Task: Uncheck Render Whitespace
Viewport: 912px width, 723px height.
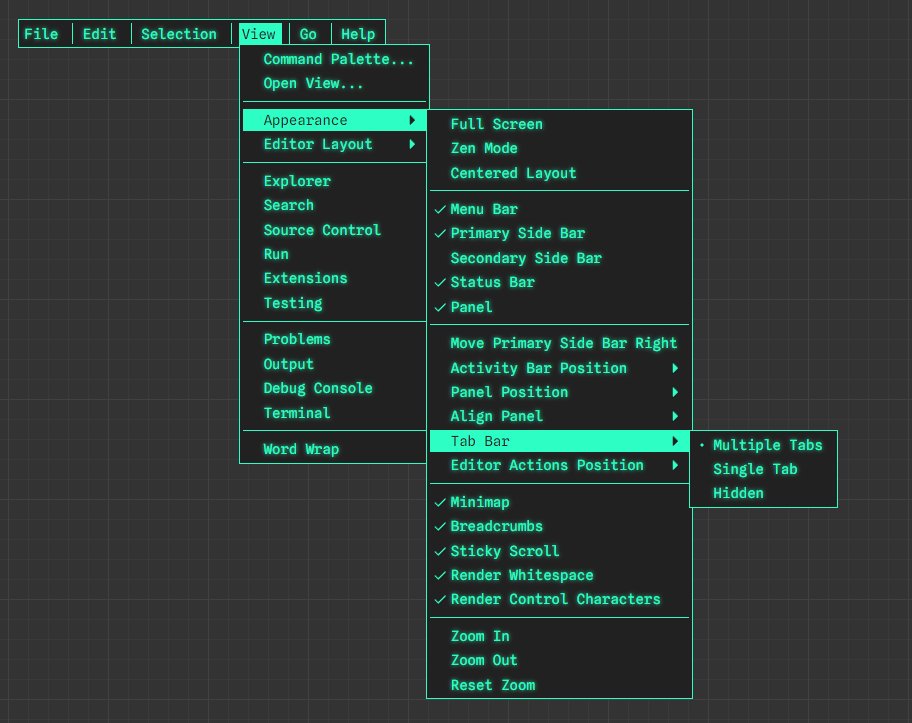Action: coord(560,575)
